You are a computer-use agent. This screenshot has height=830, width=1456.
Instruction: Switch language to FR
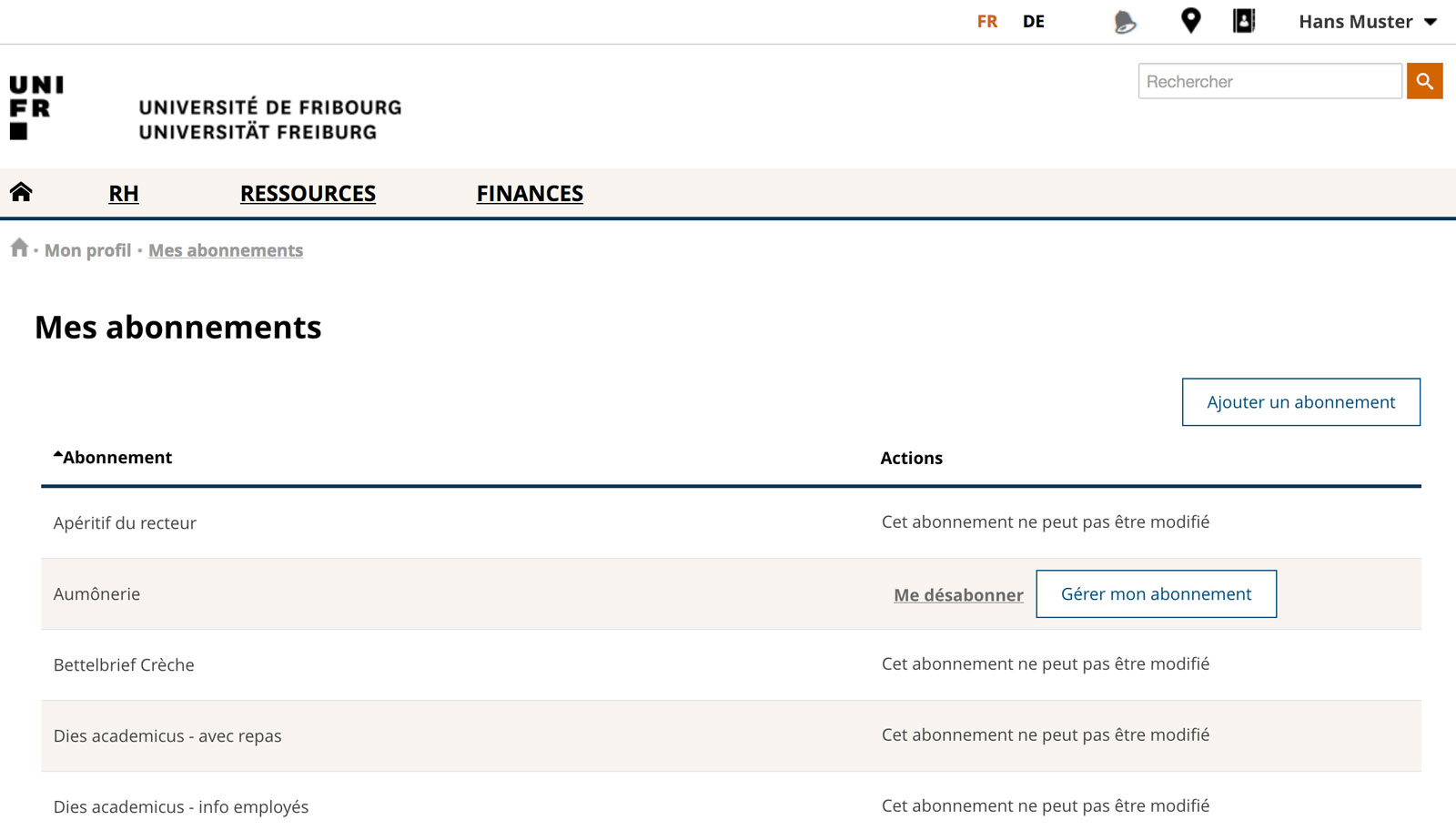(987, 22)
